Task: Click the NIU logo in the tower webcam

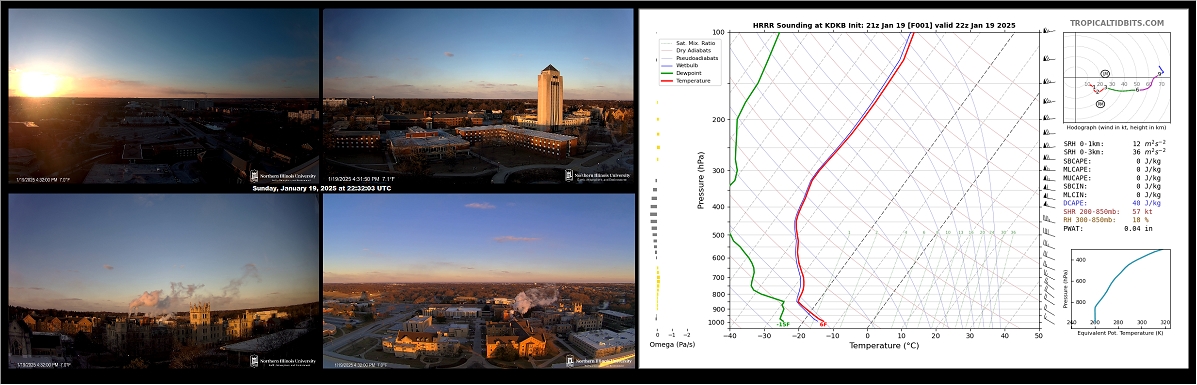Action: coord(598,176)
